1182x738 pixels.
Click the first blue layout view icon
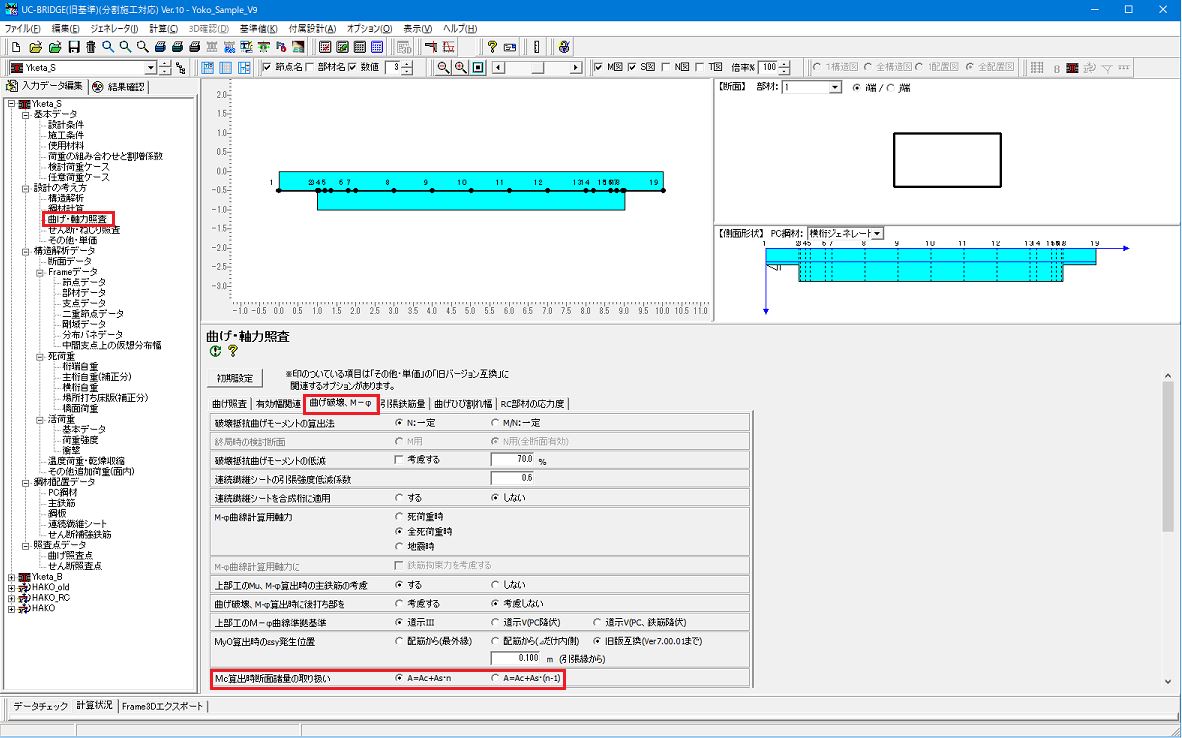[x=208, y=68]
